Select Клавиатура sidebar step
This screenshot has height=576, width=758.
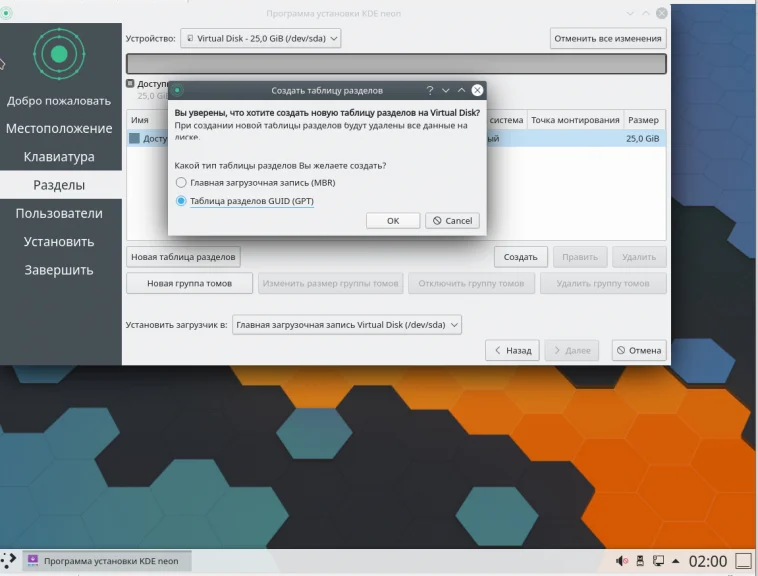pyautogui.click(x=59, y=157)
